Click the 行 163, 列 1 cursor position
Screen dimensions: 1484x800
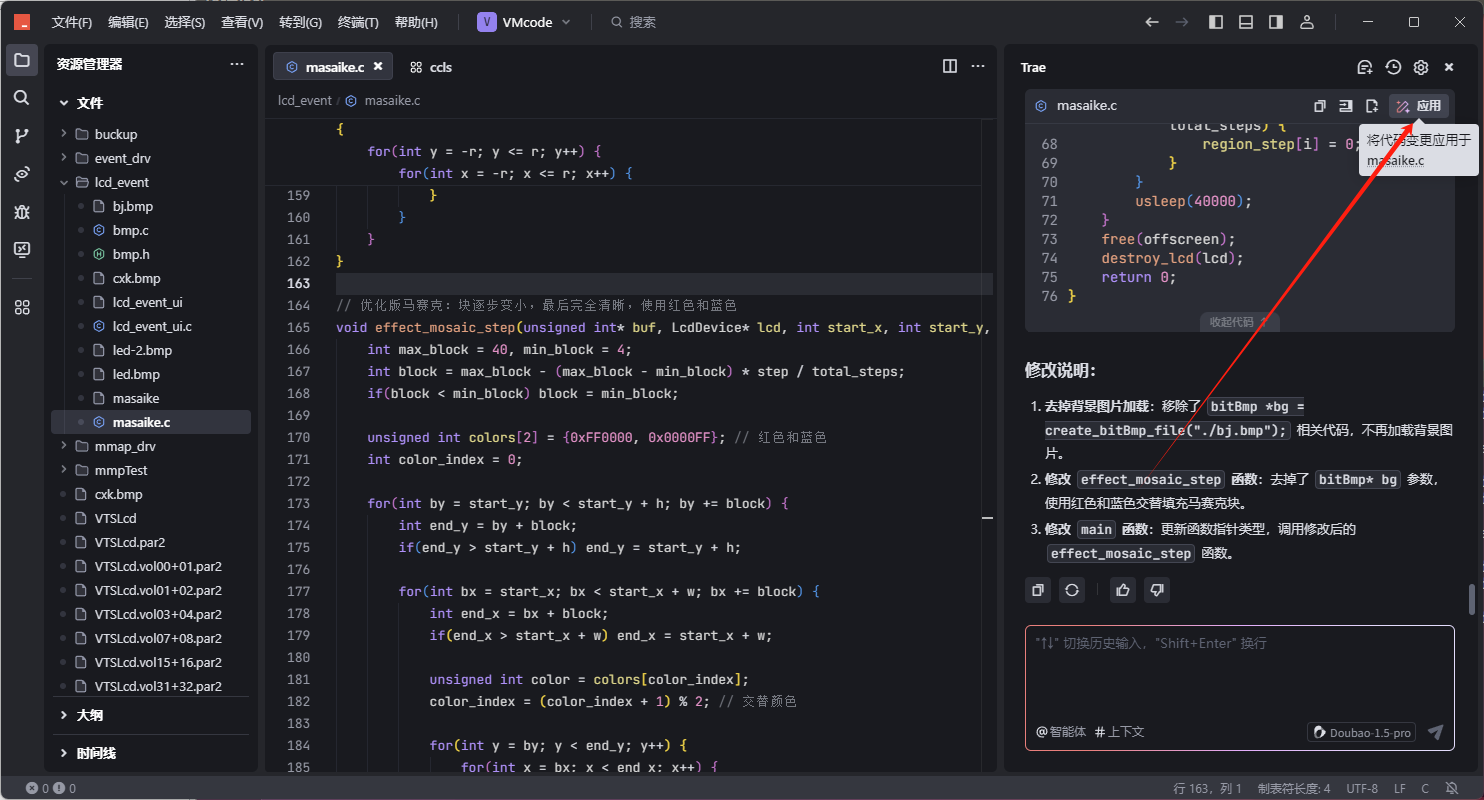point(1207,788)
